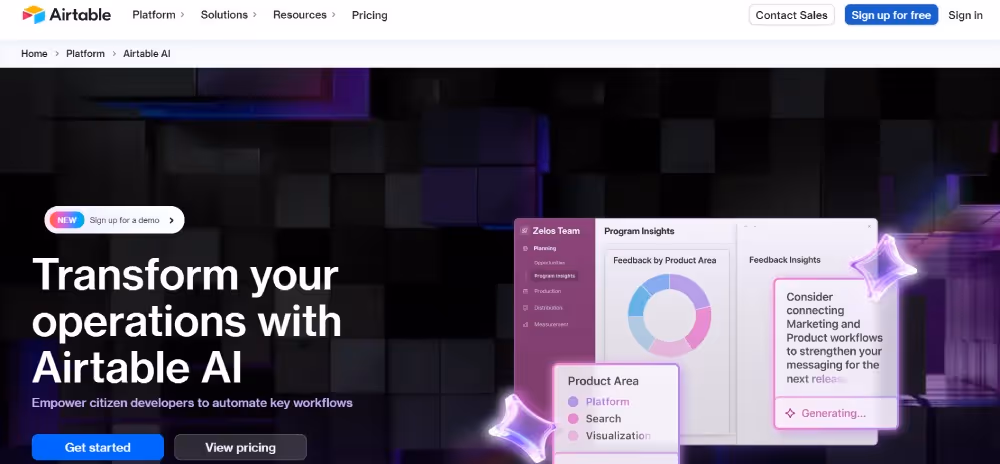This screenshot has height=464, width=1000.
Task: Click the Feedback by Product Area title
Action: tap(665, 260)
